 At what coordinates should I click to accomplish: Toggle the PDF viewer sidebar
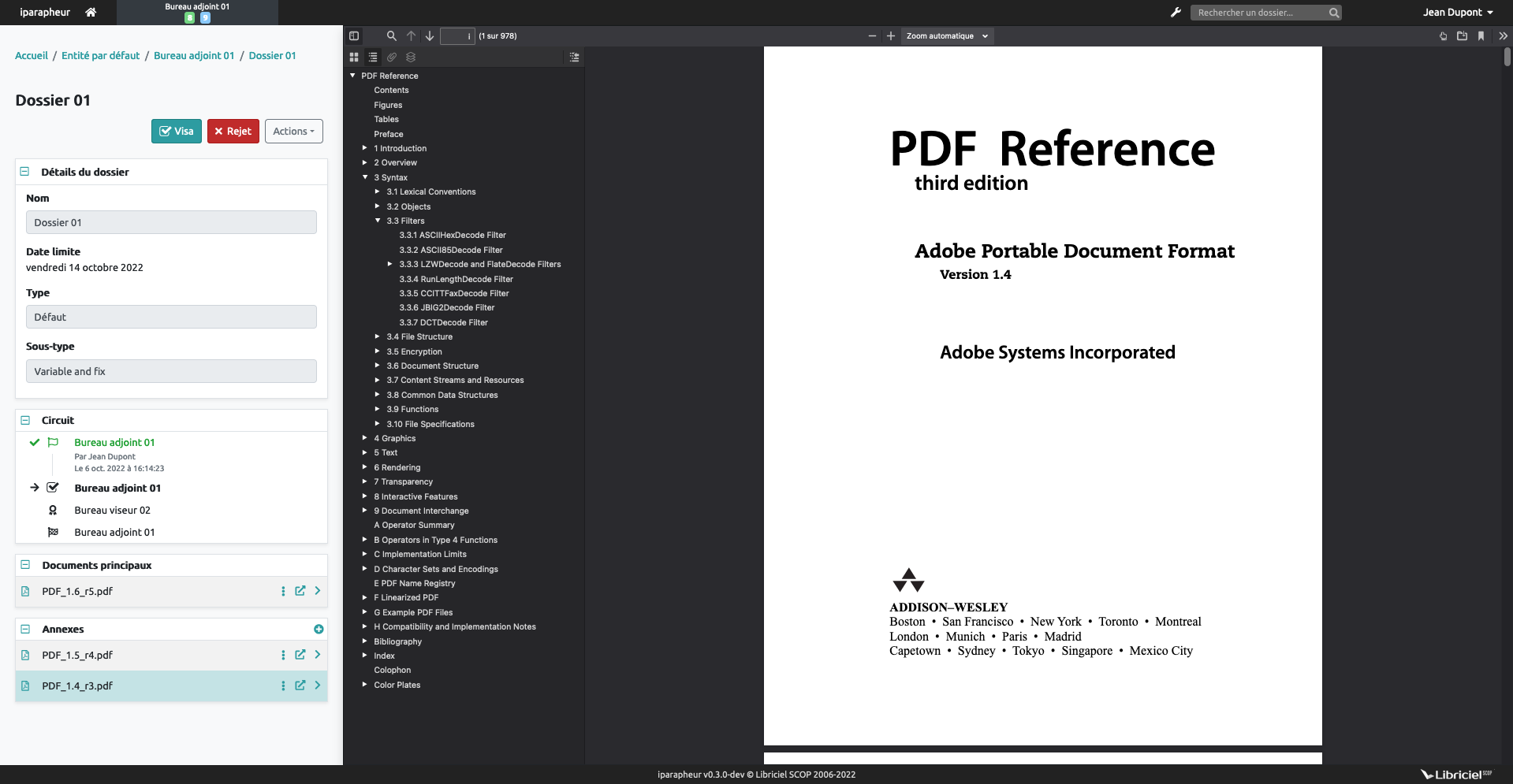354,35
